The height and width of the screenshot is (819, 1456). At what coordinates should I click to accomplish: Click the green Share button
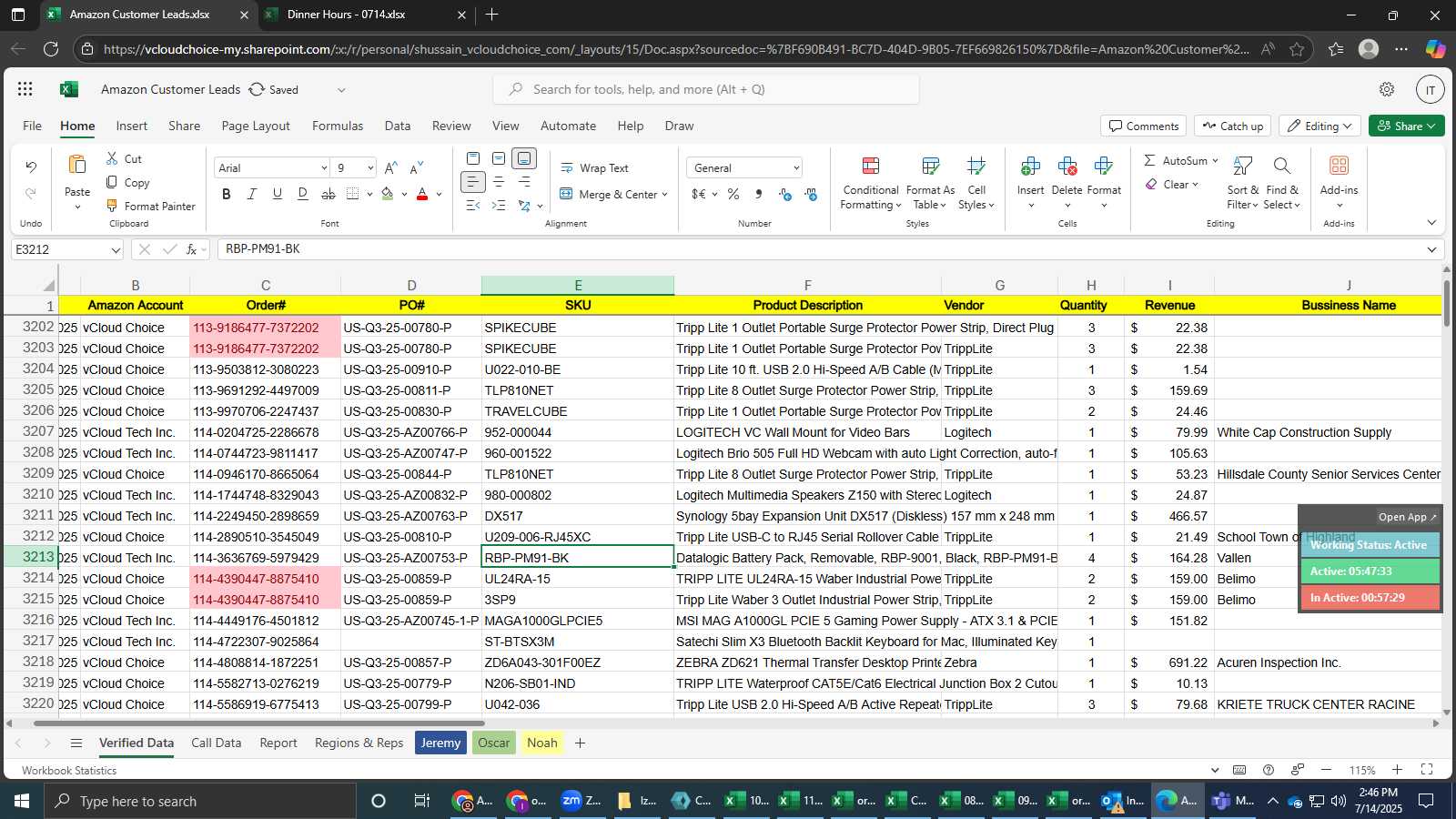1407,126
